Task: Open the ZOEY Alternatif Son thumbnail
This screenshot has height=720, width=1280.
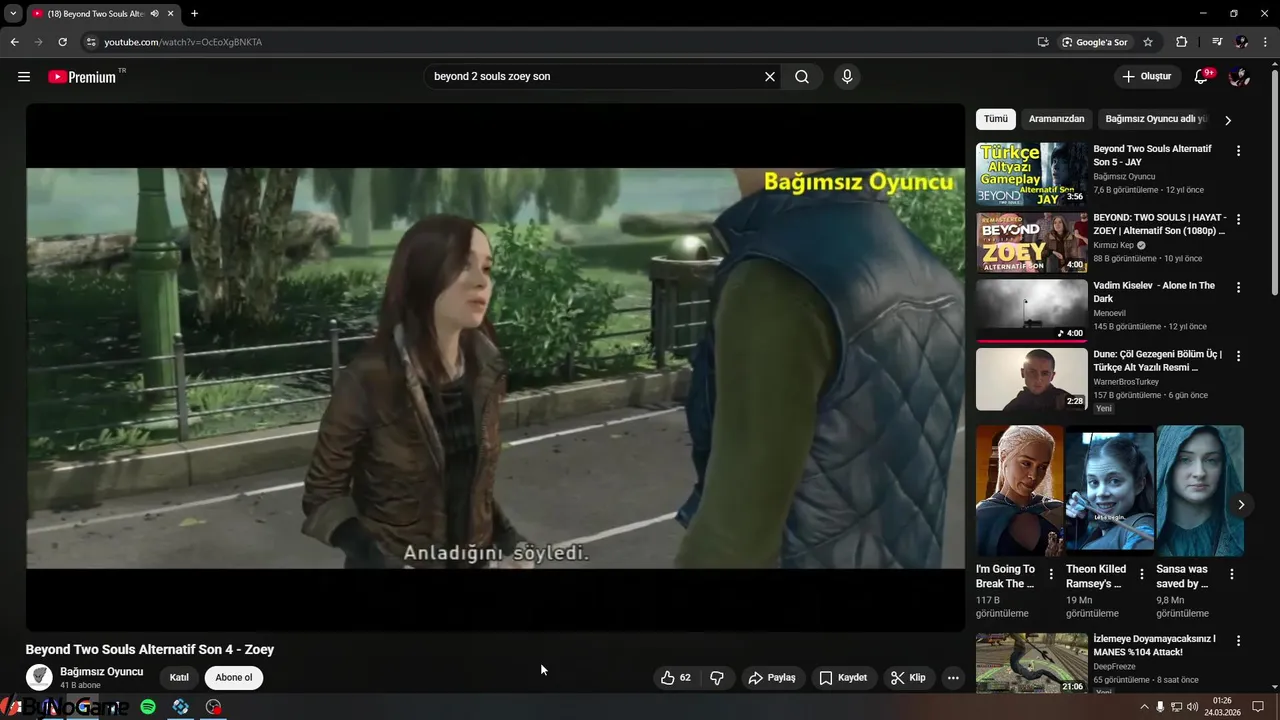Action: tap(1031, 242)
